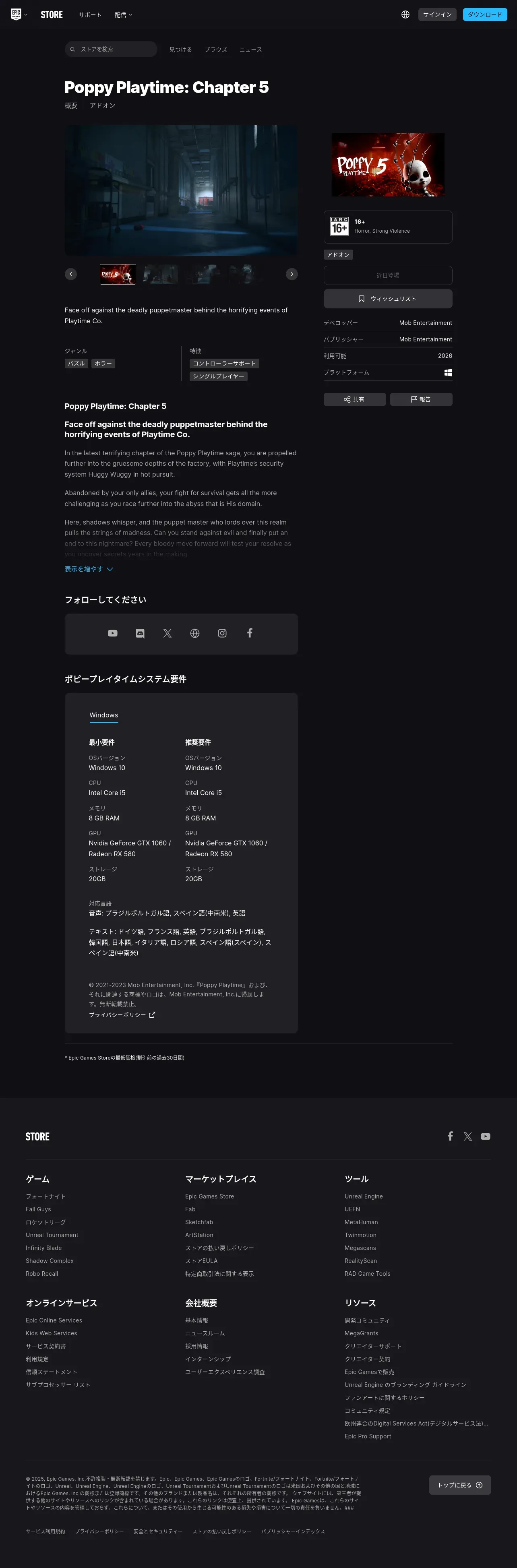Go to 見つける tab
The height and width of the screenshot is (1568, 517).
click(x=180, y=50)
